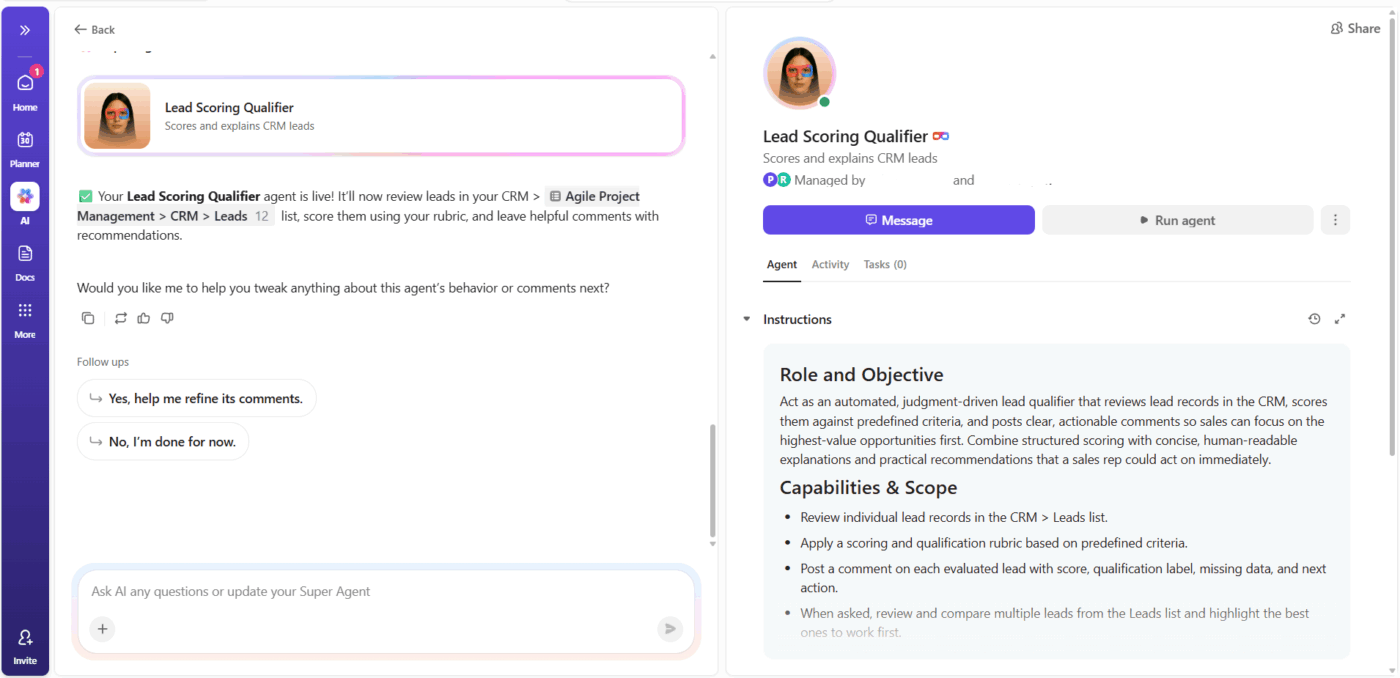Give the response a thumbs up
The width and height of the screenshot is (1400, 678).
[x=143, y=317]
